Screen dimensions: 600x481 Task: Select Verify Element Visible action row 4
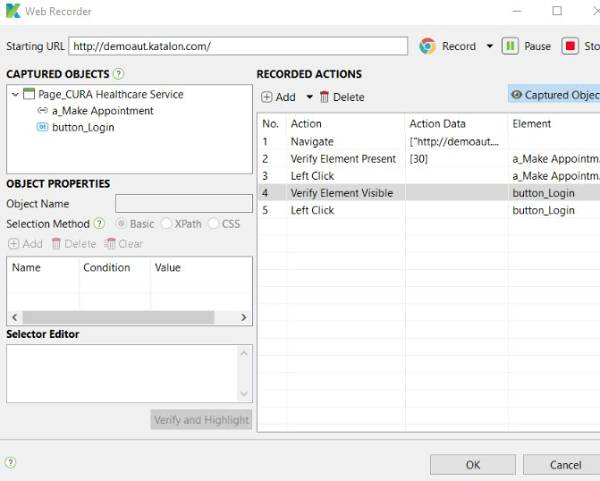[x=342, y=193]
